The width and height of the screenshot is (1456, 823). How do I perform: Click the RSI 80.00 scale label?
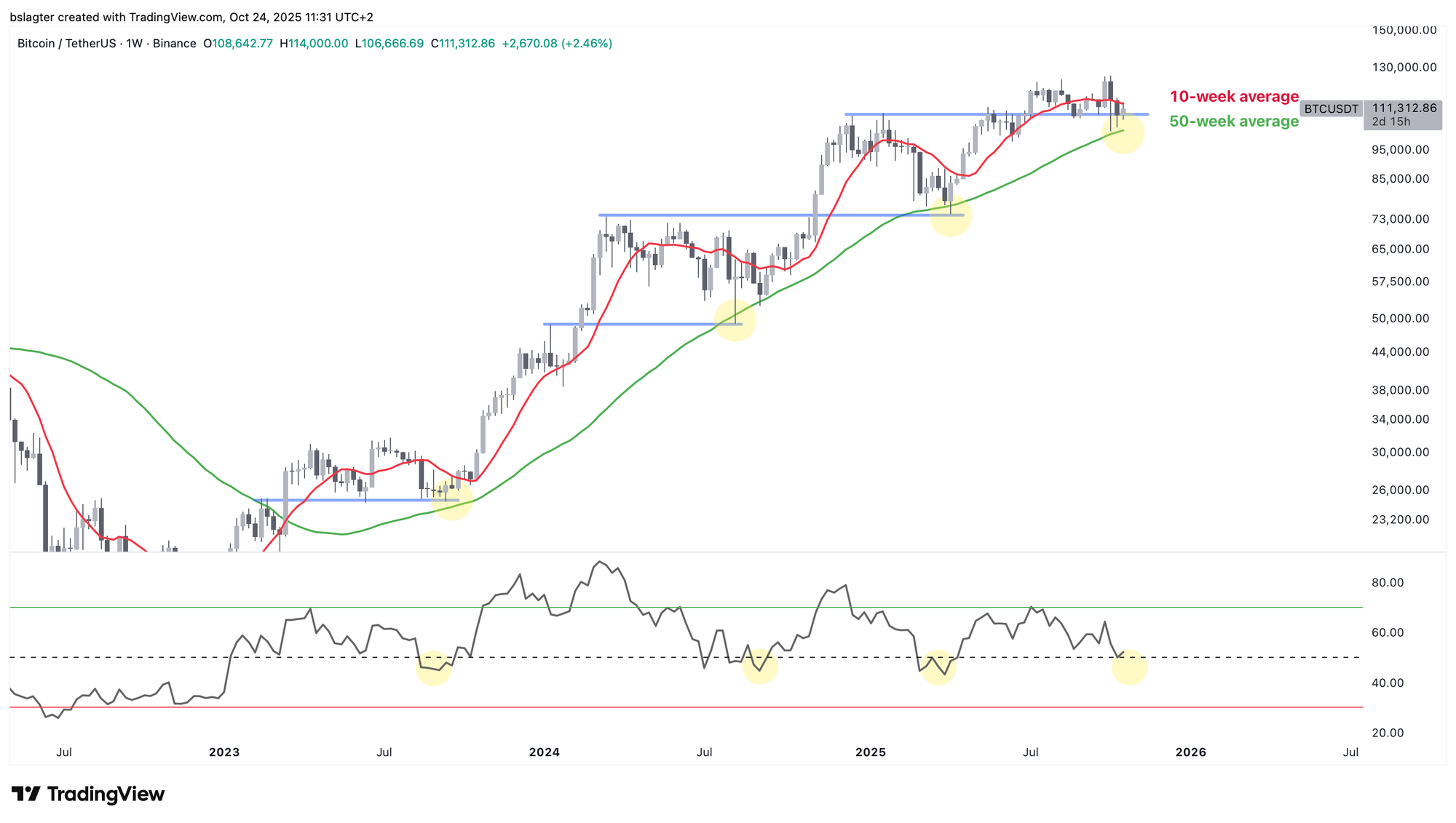(1388, 583)
